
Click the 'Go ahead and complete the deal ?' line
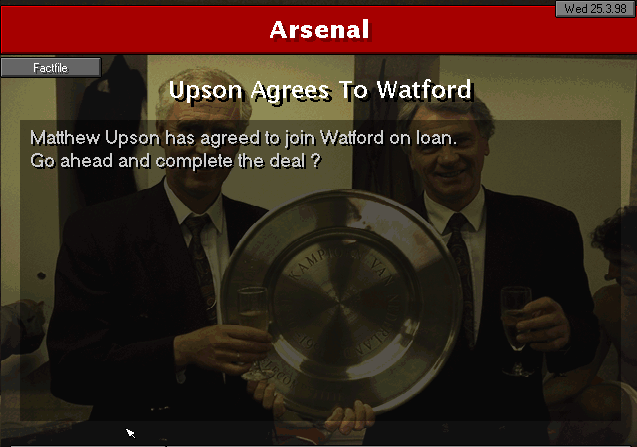(176, 161)
